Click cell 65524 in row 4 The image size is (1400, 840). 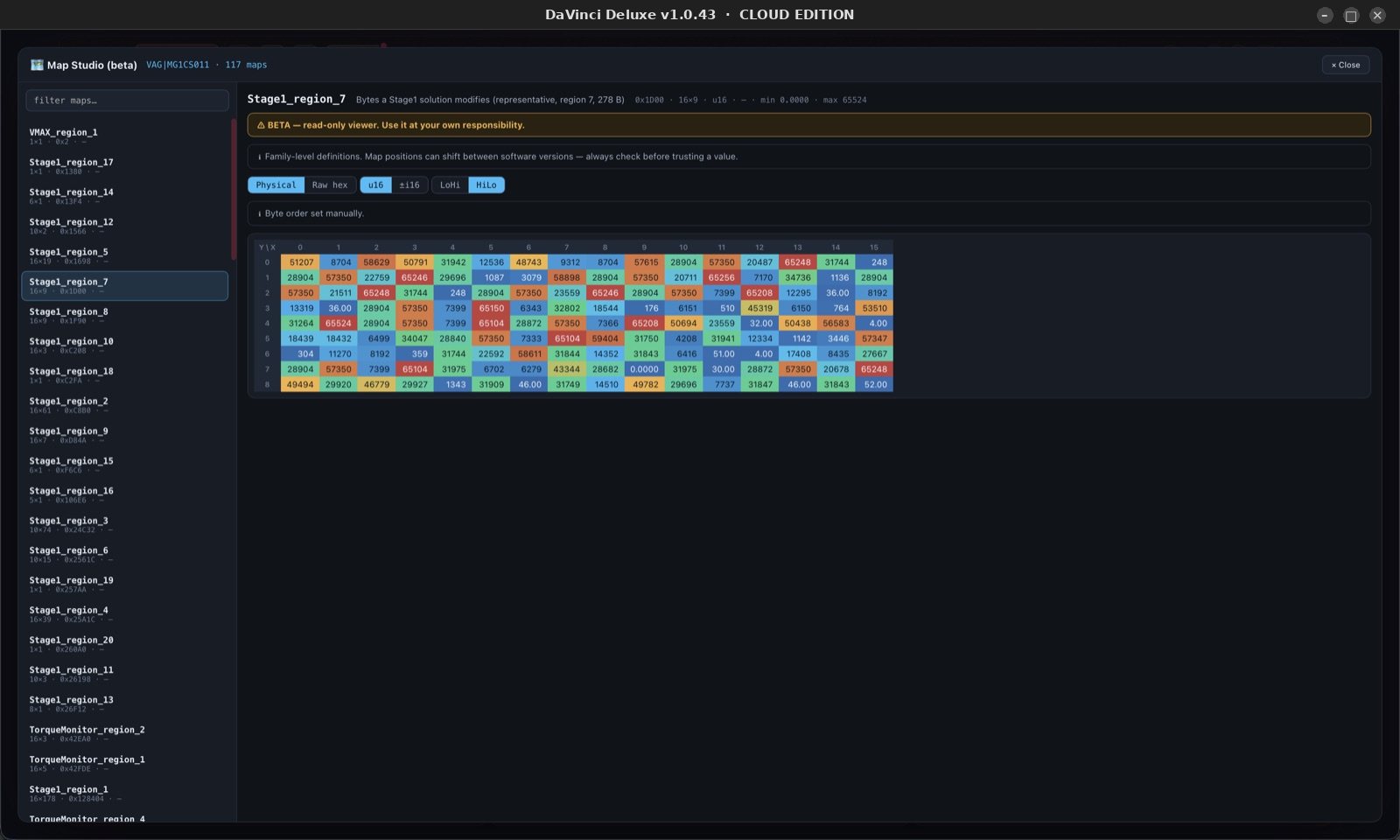coord(339,324)
